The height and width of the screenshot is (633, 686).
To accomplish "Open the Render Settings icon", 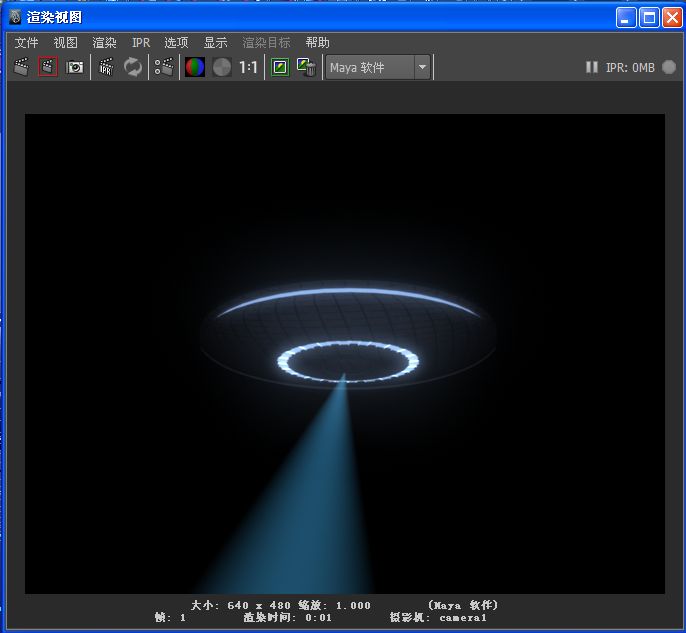I will (x=164, y=67).
